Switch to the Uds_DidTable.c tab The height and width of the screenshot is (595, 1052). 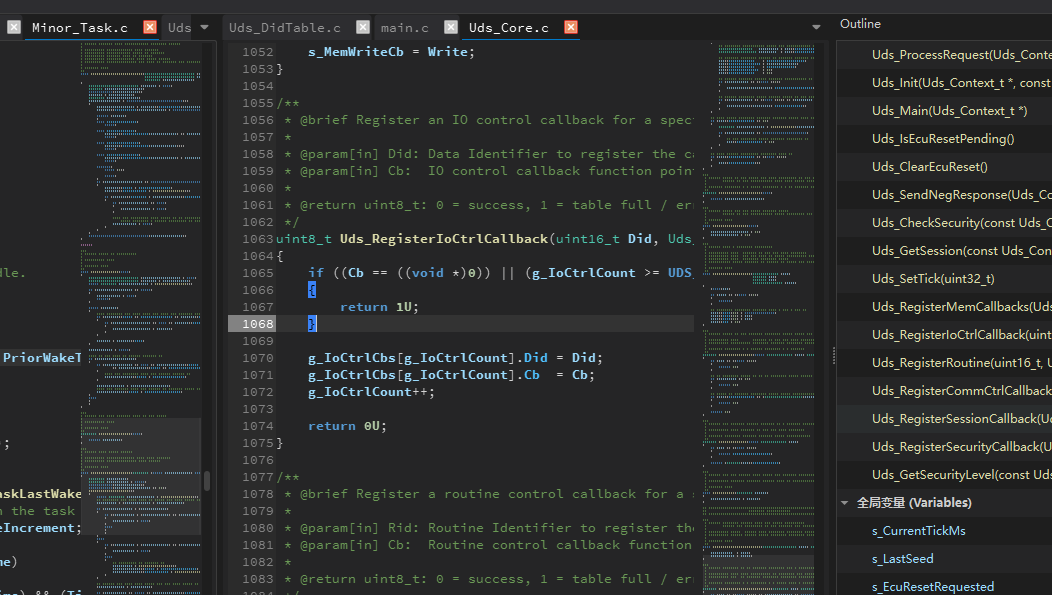pos(284,28)
